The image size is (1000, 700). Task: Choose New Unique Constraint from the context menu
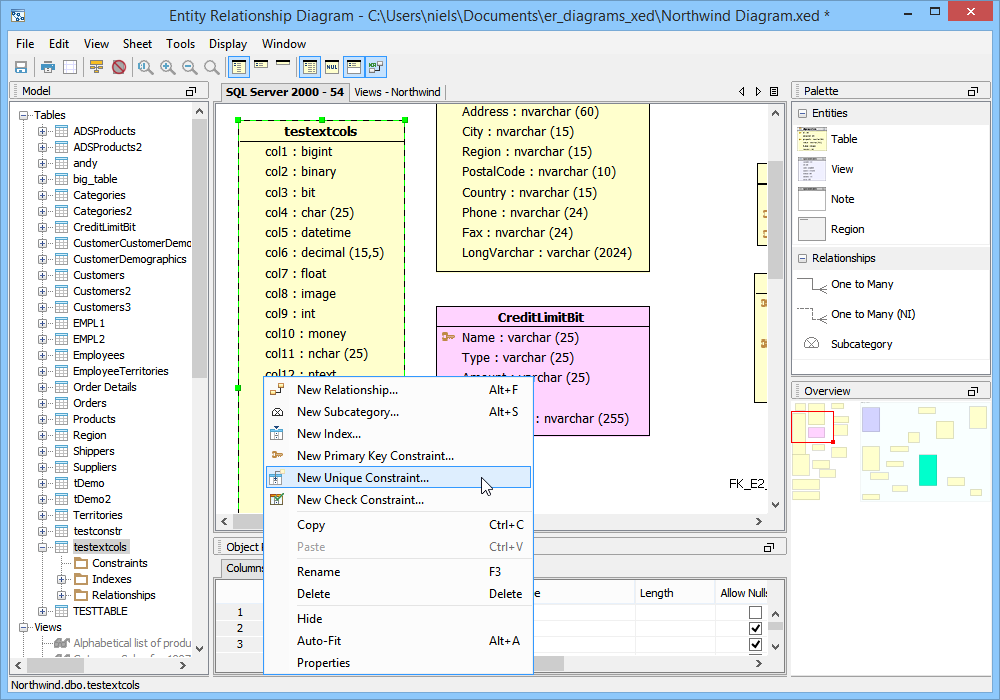tap(362, 478)
